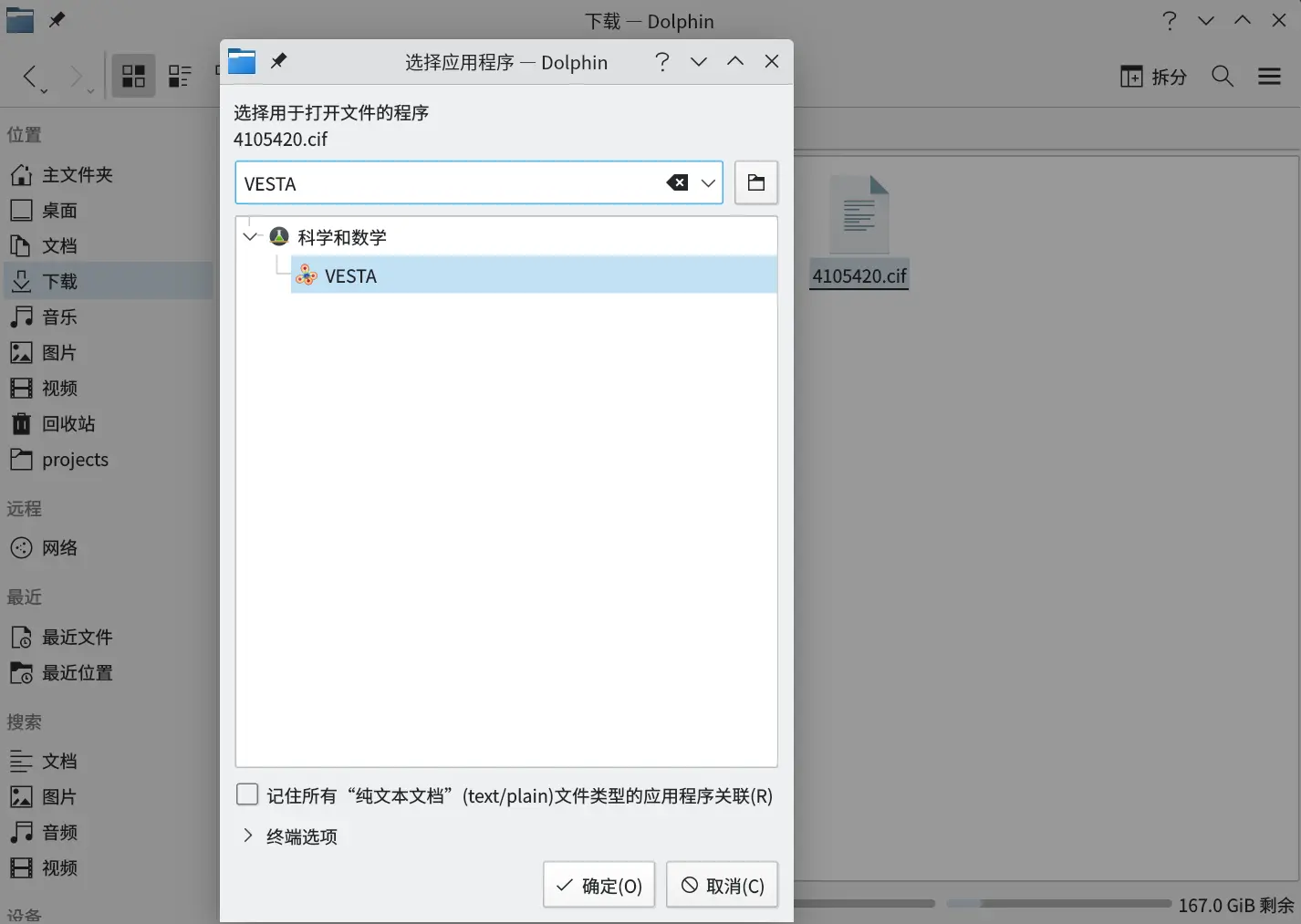Select 4105420.cif file thumbnail
Viewport: 1301px width, 924px height.
pos(859,213)
